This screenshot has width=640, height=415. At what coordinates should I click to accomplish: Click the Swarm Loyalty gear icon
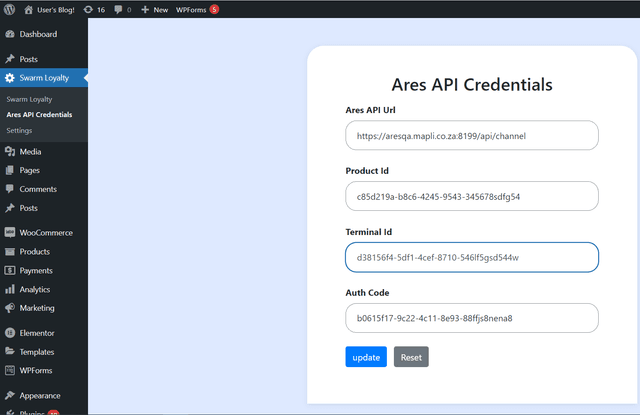[x=10, y=78]
